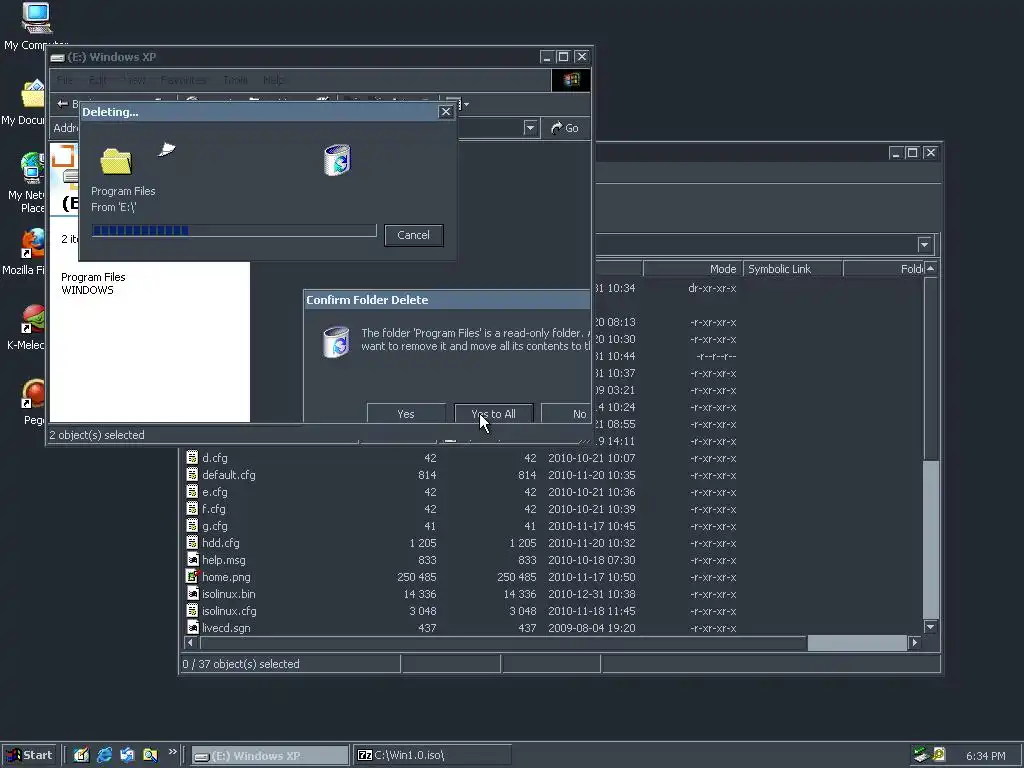The width and height of the screenshot is (1024, 768).
Task: Click Go button next to address bar
Action: point(566,128)
